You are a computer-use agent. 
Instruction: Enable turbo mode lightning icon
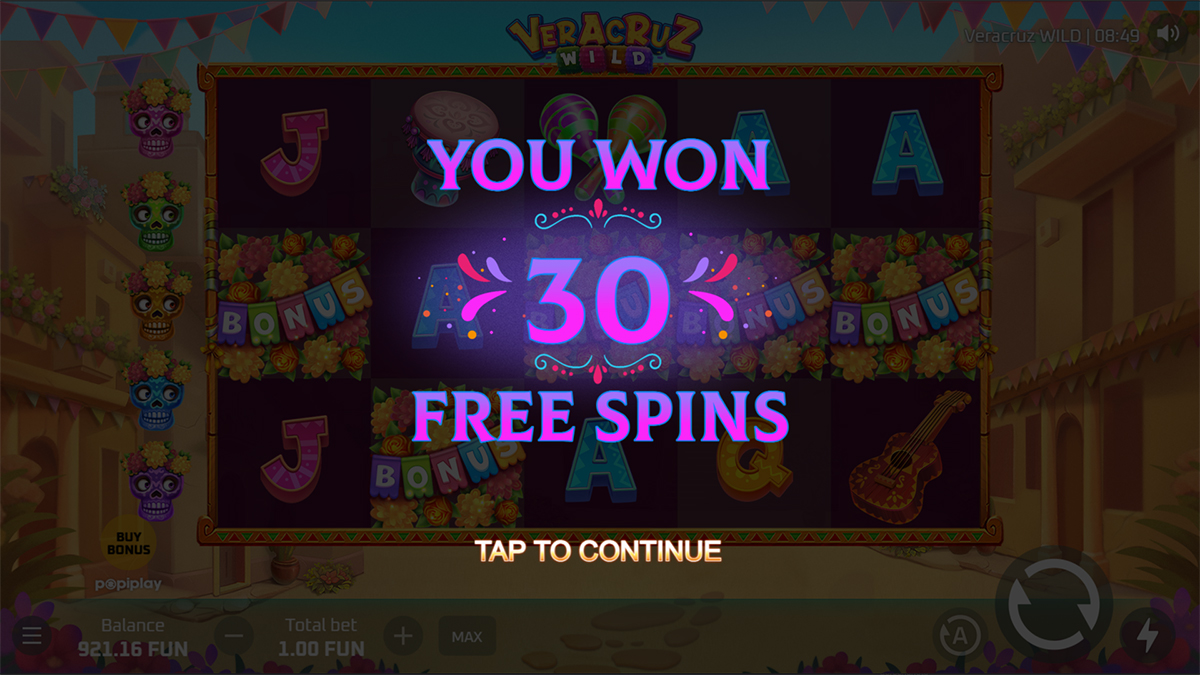pos(1148,636)
